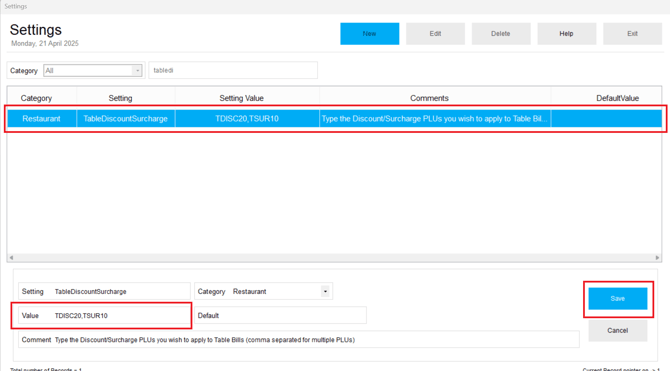Focus the search box containing 'tabledi'
Viewport: 670px width, 371px height.
(233, 71)
